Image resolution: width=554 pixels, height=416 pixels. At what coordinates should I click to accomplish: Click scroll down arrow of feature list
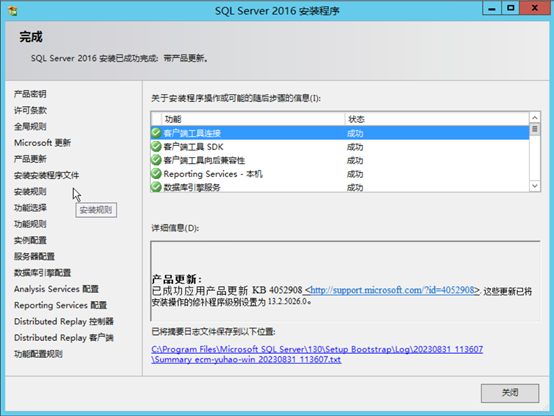[x=535, y=186]
